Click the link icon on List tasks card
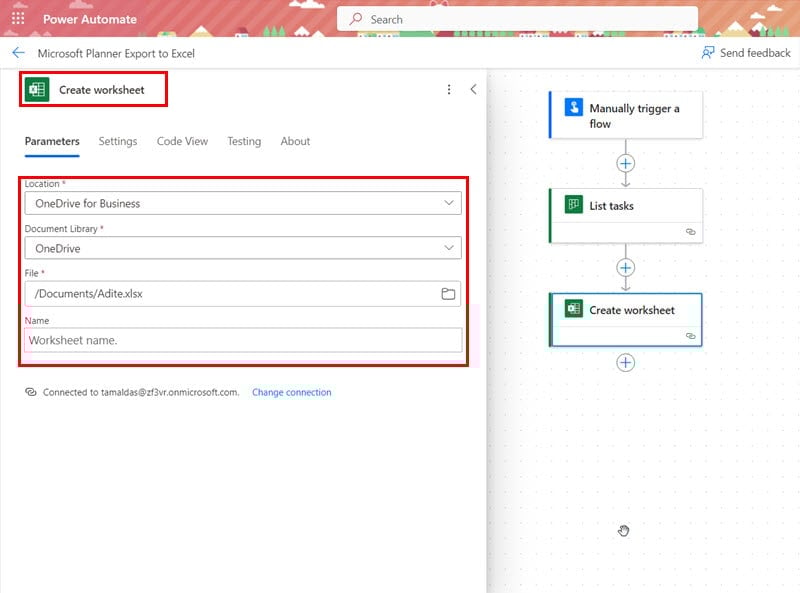The image size is (800, 593). (690, 231)
